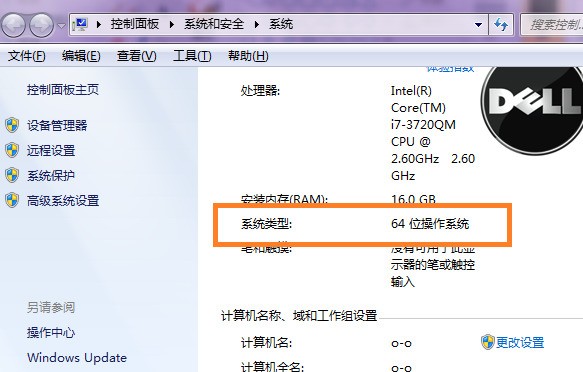Click the shield icon beside 更改设置
Viewport: 583px width, 372px height.
pos(487,342)
